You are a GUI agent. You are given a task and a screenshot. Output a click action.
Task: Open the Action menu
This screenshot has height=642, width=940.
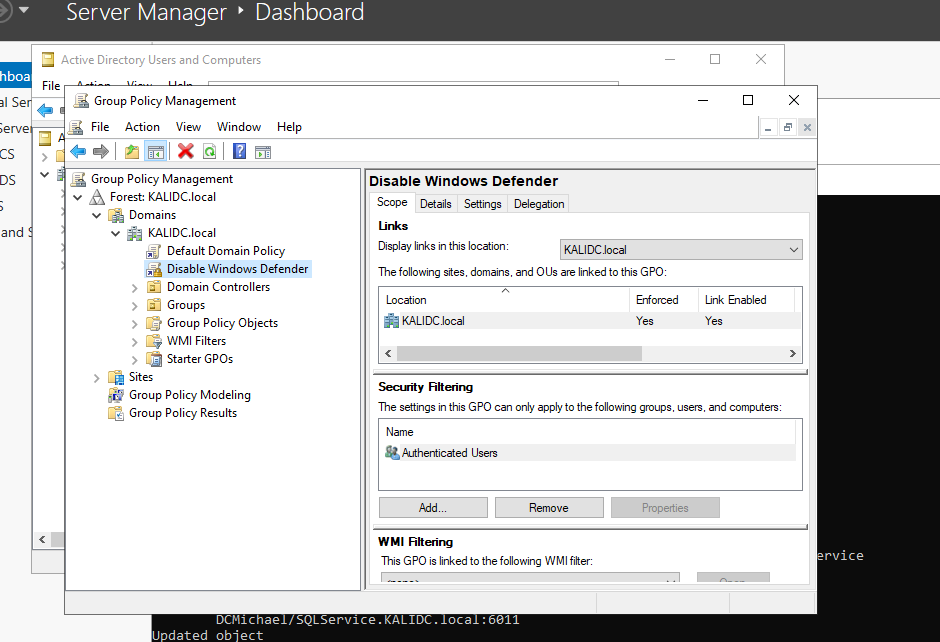pyautogui.click(x=142, y=127)
